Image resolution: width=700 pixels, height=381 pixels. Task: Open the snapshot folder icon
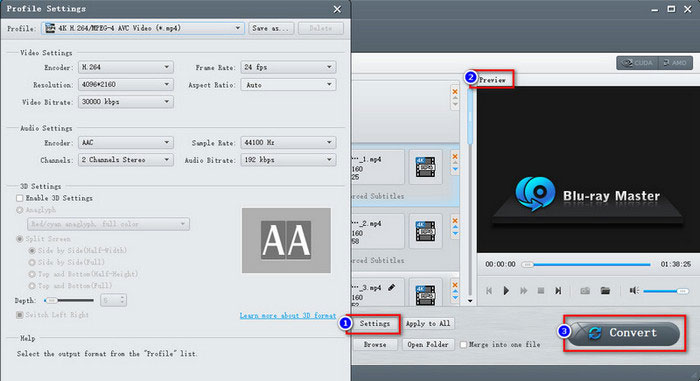[605, 291]
